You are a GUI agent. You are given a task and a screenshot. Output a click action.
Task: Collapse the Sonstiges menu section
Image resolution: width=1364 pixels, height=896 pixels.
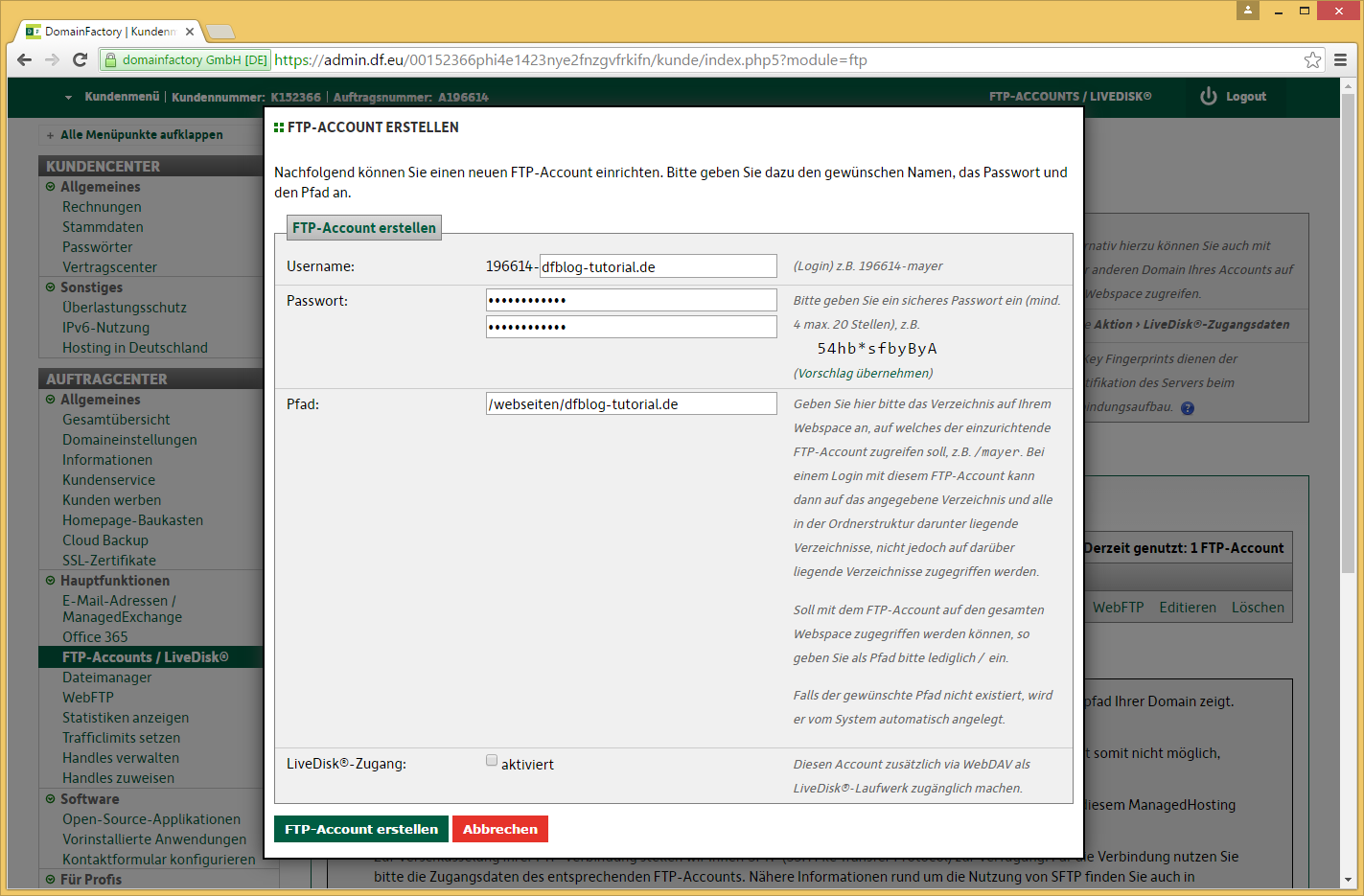click(51, 287)
